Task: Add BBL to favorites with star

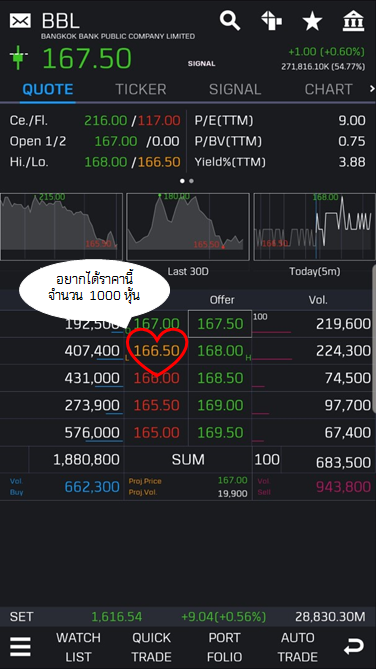Action: coord(312,21)
